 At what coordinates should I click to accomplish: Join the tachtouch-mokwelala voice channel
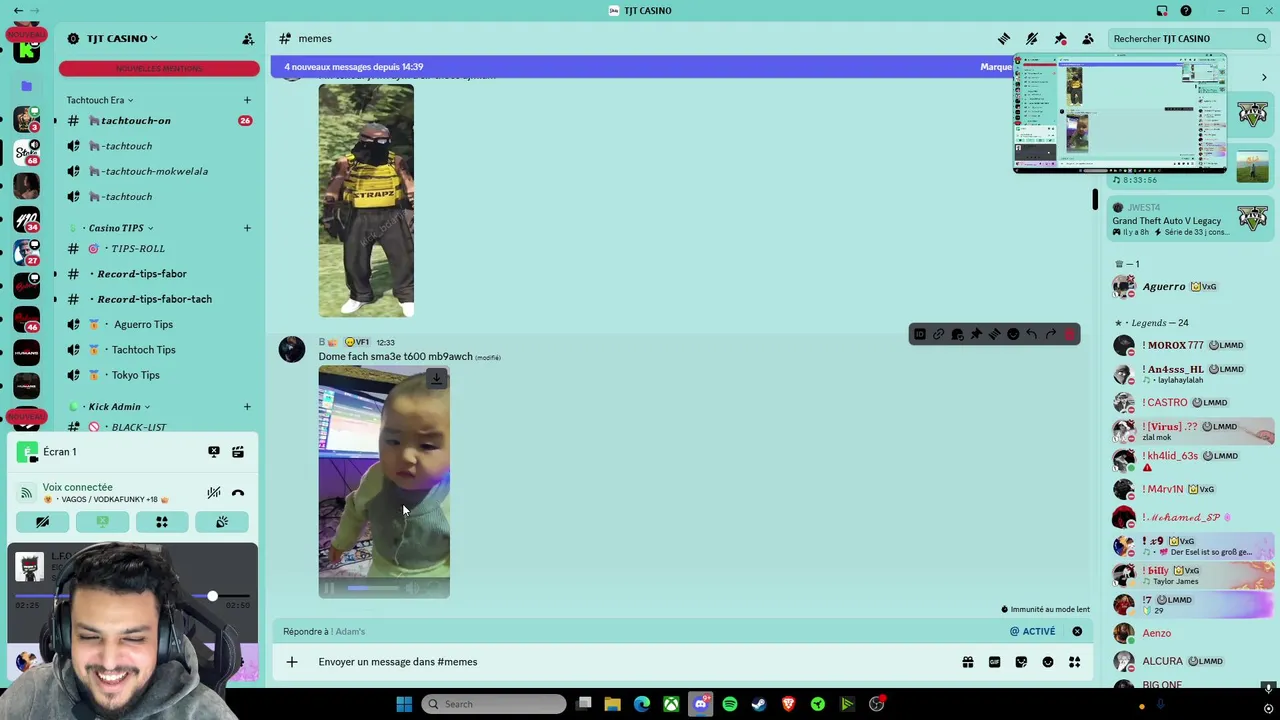pos(158,171)
